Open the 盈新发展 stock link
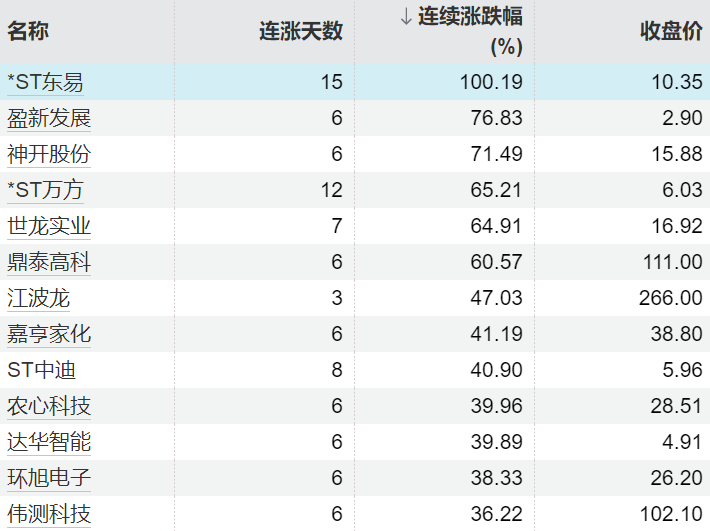Image resolution: width=710 pixels, height=531 pixels. point(49,118)
